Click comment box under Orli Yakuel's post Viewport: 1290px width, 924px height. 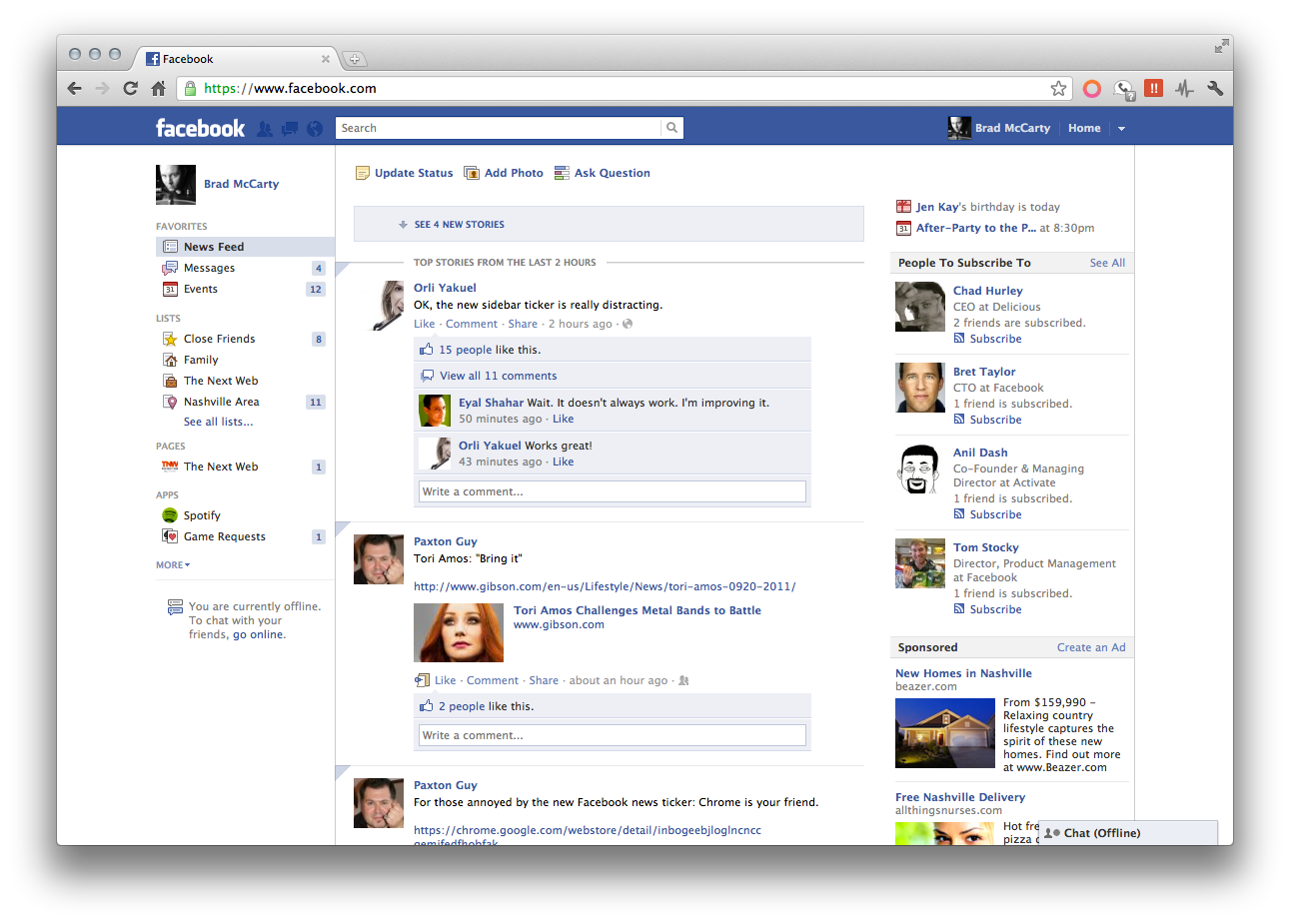click(x=612, y=491)
